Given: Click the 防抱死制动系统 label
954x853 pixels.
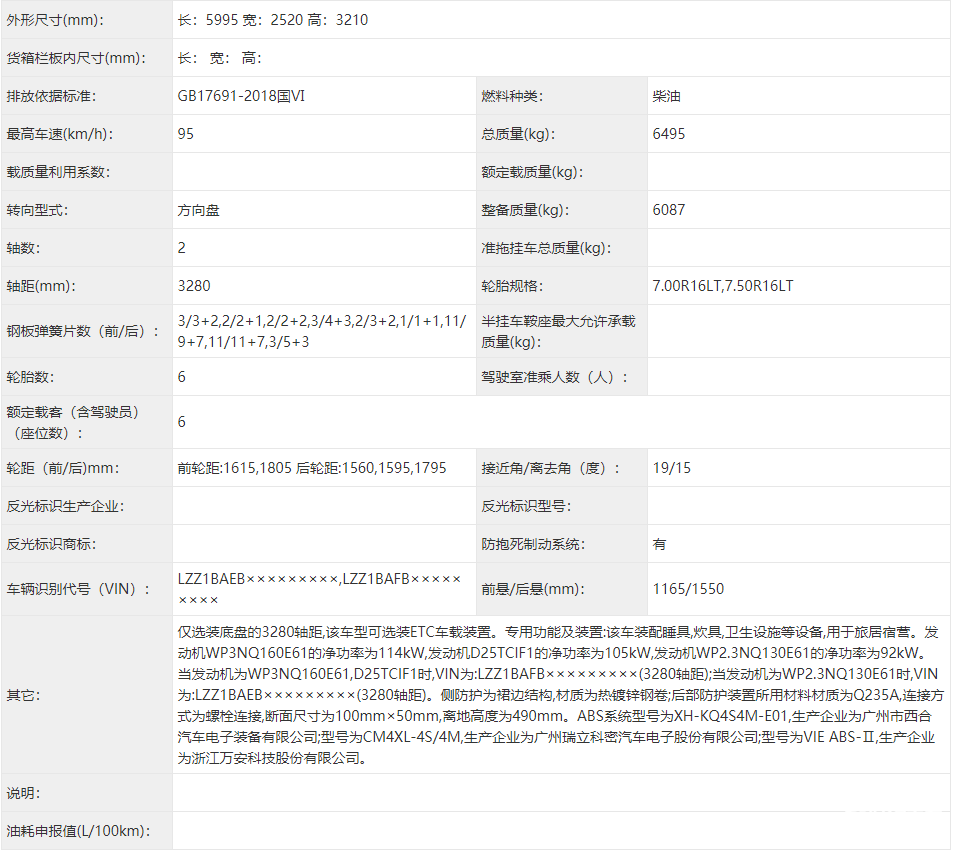Looking at the screenshot, I should click(533, 544).
